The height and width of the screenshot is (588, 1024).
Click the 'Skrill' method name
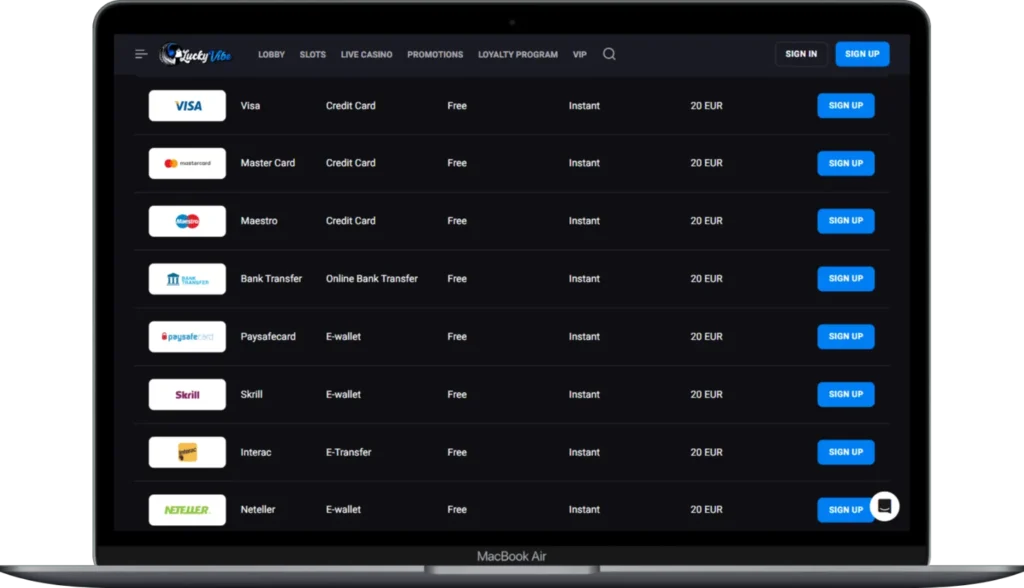tap(251, 395)
